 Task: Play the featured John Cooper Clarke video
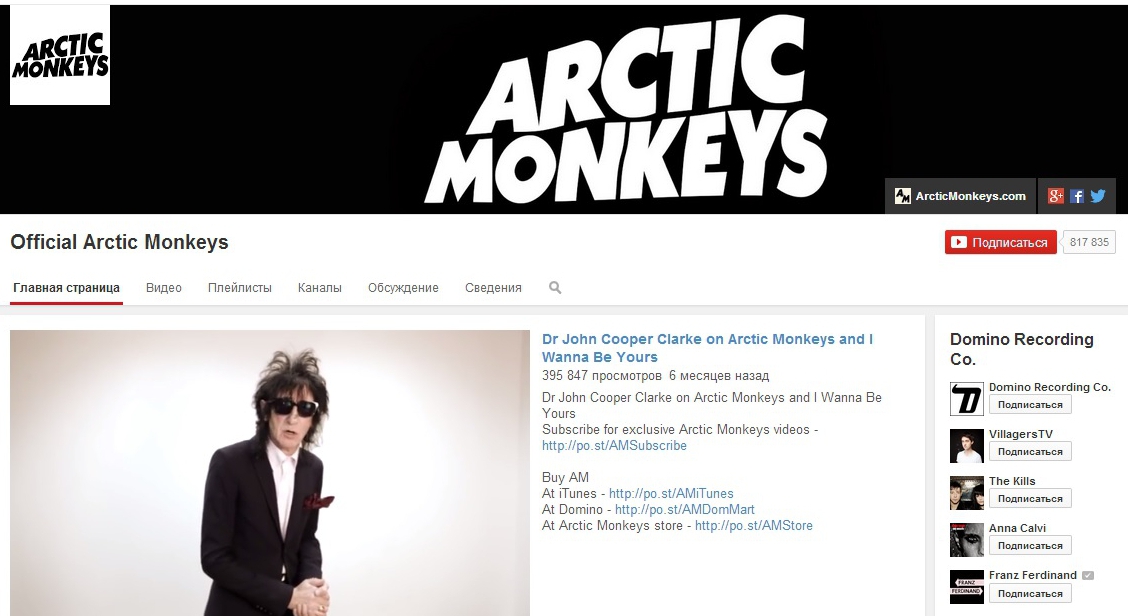point(270,473)
